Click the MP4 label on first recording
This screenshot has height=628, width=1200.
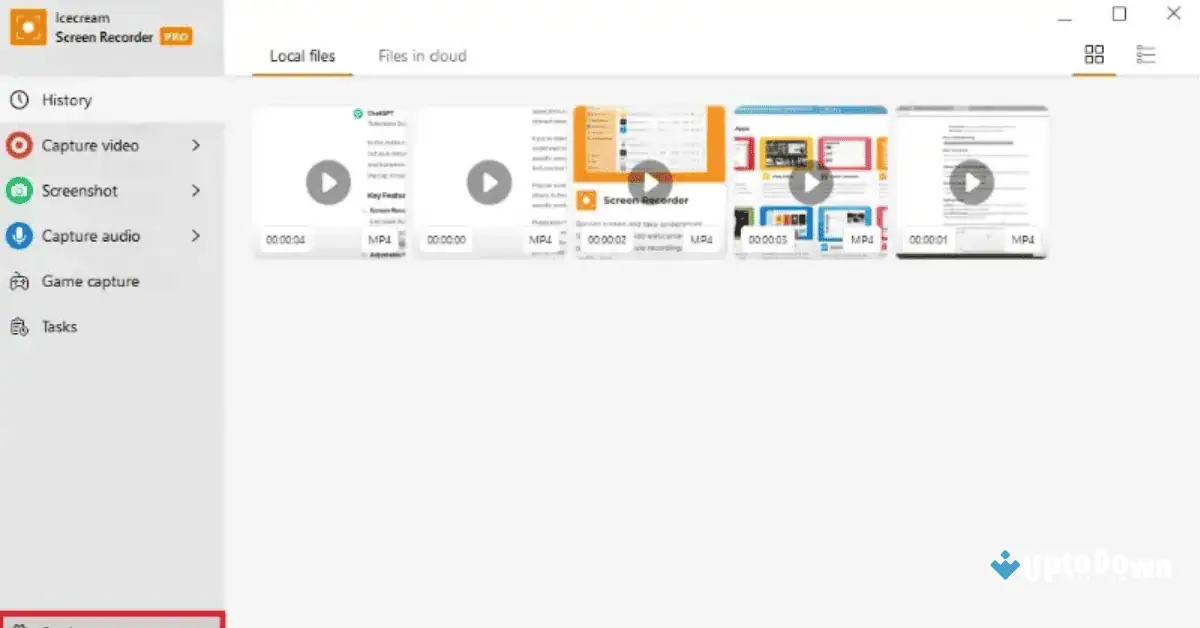[x=381, y=240]
